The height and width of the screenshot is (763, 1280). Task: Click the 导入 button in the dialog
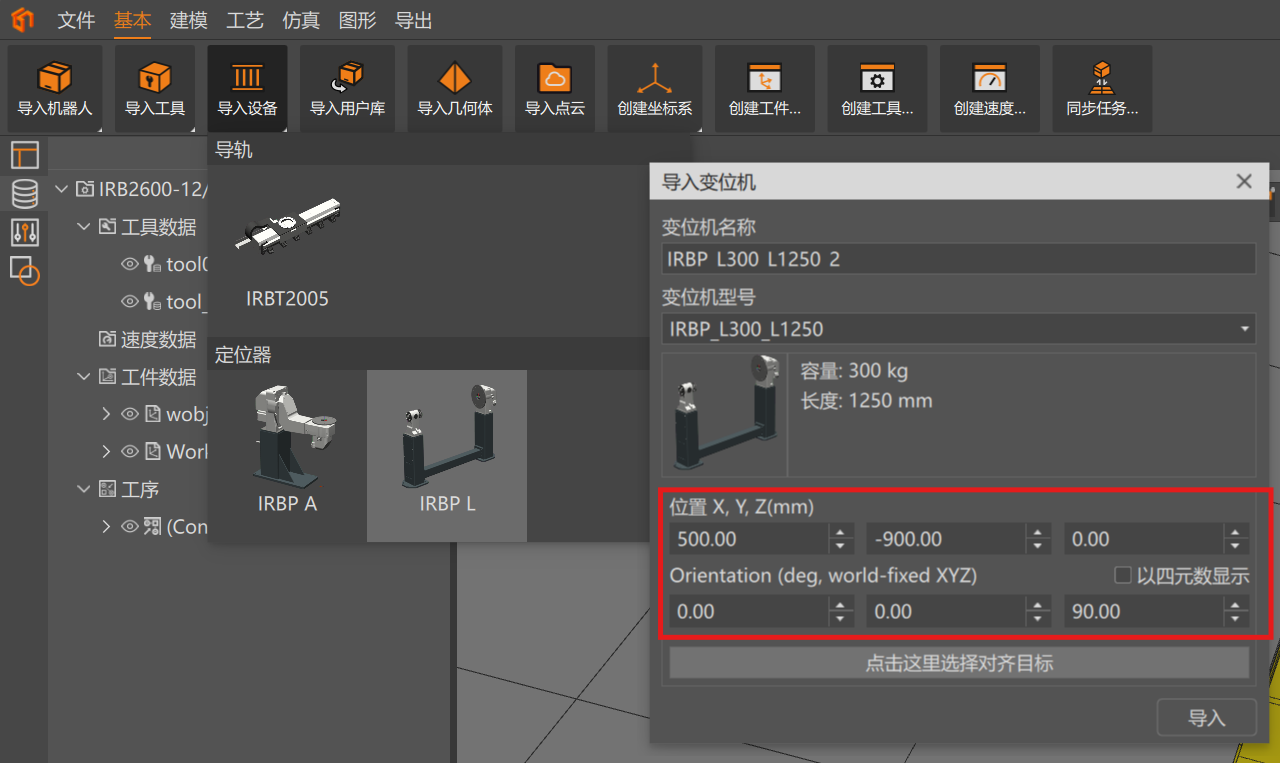pos(1206,718)
